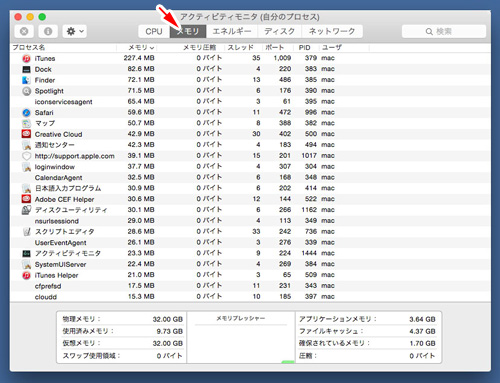The width and height of the screenshot is (500, 383).
Task: Click the quit process toolbar button
Action: [24, 31]
